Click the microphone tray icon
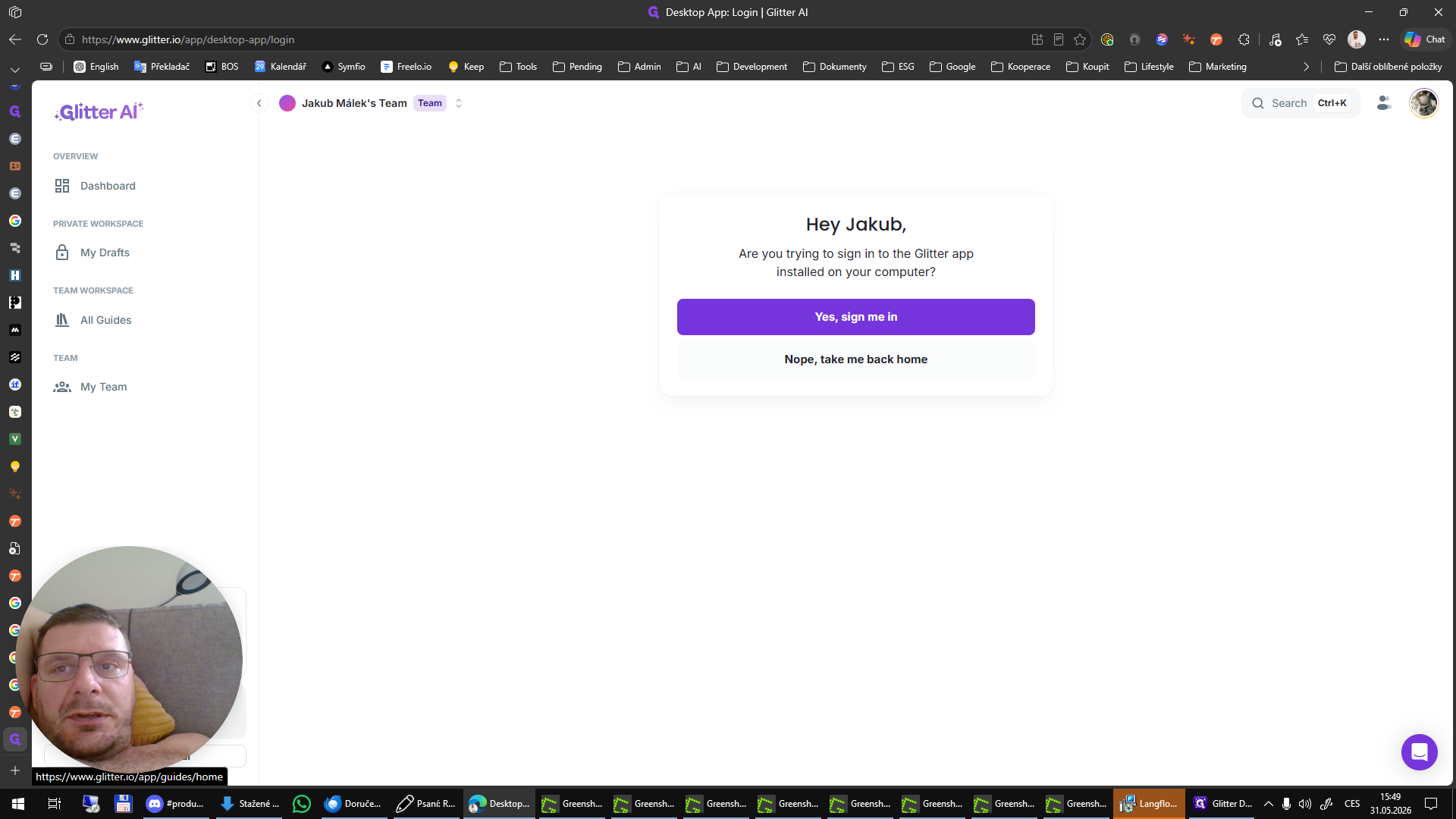This screenshot has height=819, width=1456. click(x=1286, y=804)
